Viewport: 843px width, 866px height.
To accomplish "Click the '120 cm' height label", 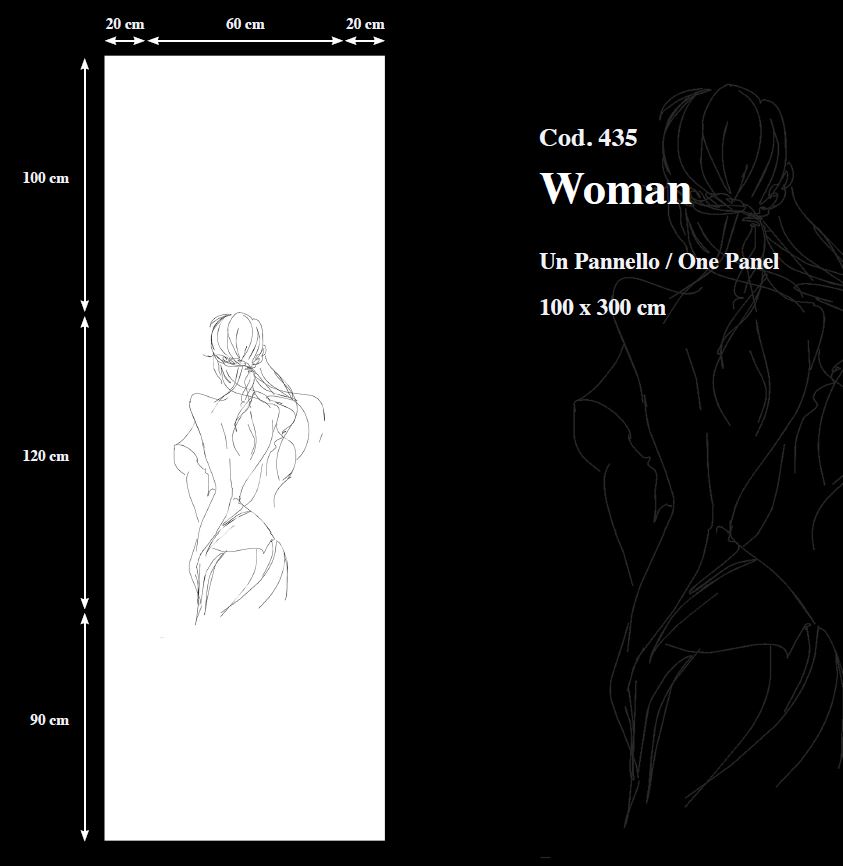I will [46, 456].
